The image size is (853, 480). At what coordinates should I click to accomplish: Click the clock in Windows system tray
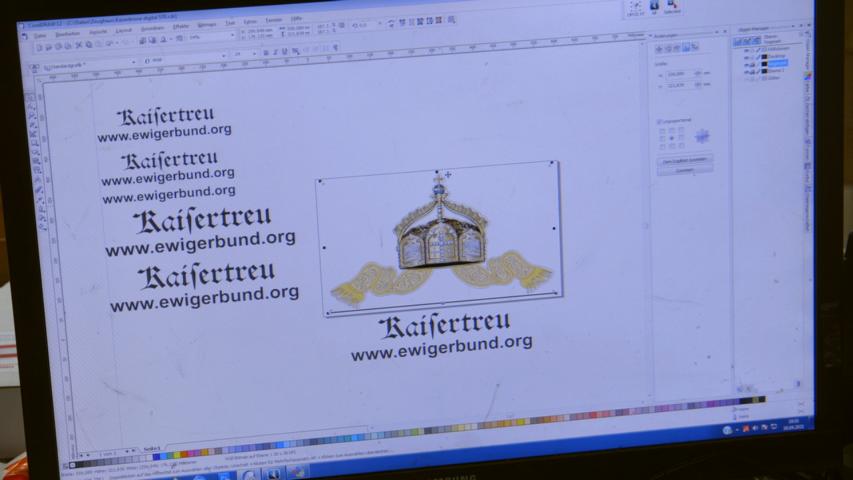794,424
